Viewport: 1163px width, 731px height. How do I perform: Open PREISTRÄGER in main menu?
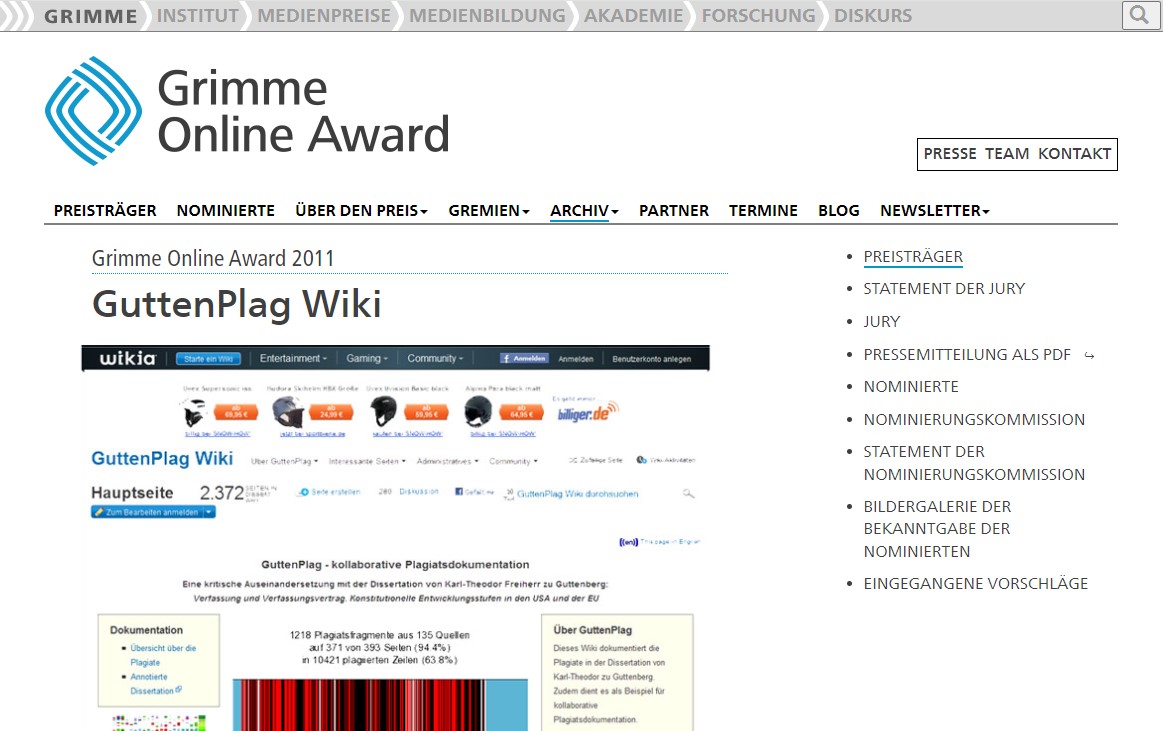point(105,211)
